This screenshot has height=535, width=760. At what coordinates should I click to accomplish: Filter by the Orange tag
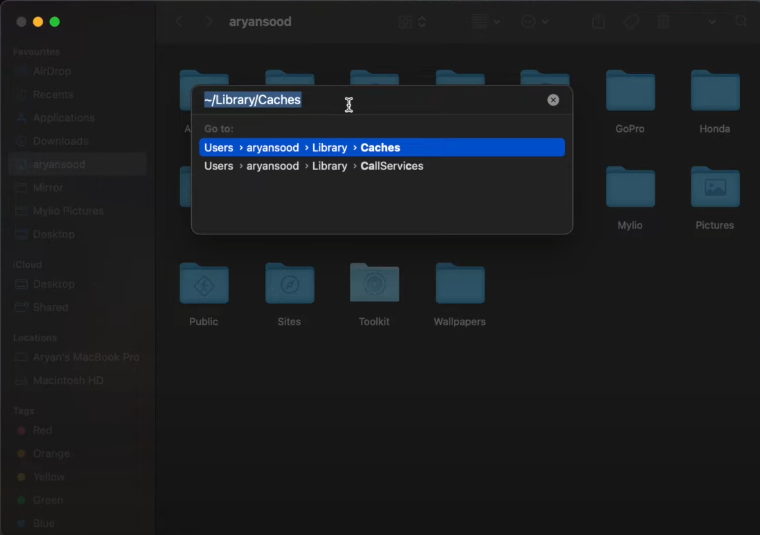tap(78, 454)
